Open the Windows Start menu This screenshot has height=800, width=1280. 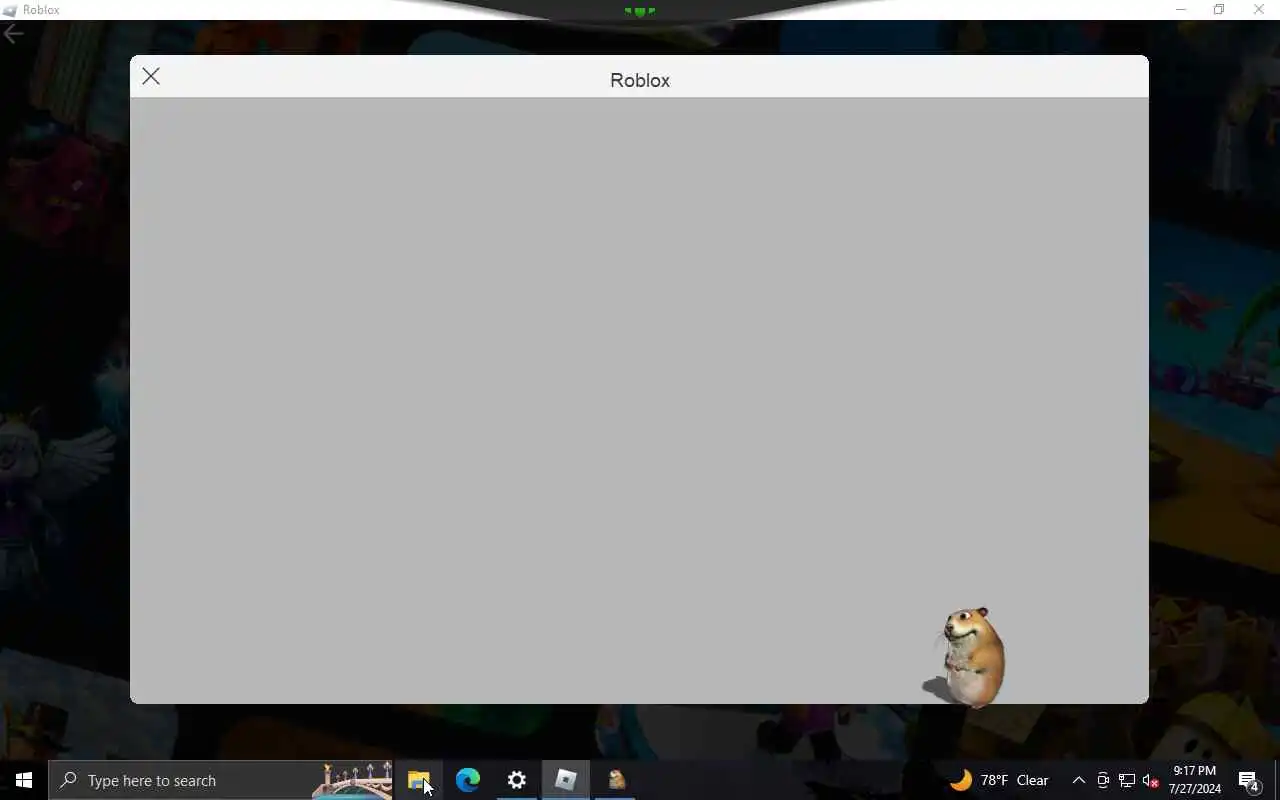(24, 780)
